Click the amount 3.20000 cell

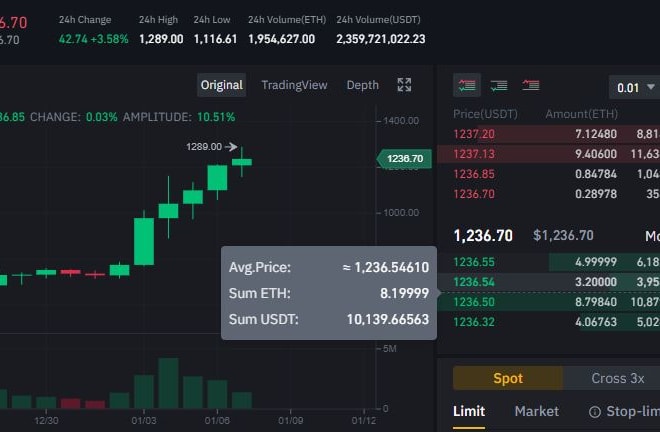click(596, 282)
